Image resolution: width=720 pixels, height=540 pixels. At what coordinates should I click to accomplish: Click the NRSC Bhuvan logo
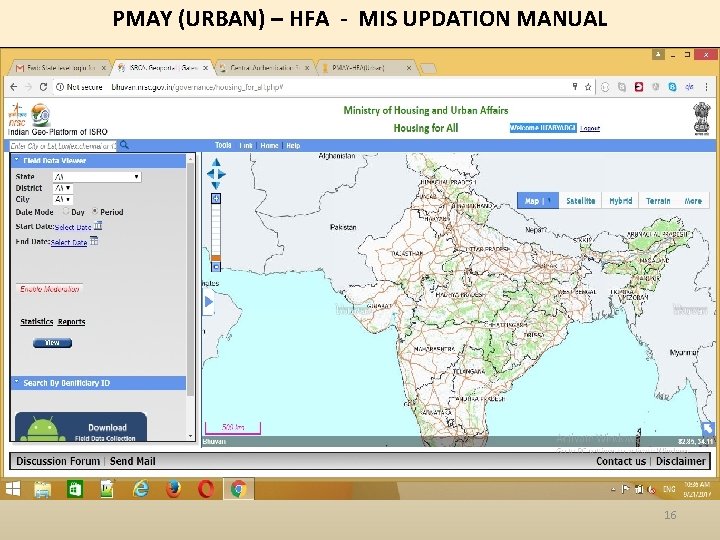[x=29, y=115]
